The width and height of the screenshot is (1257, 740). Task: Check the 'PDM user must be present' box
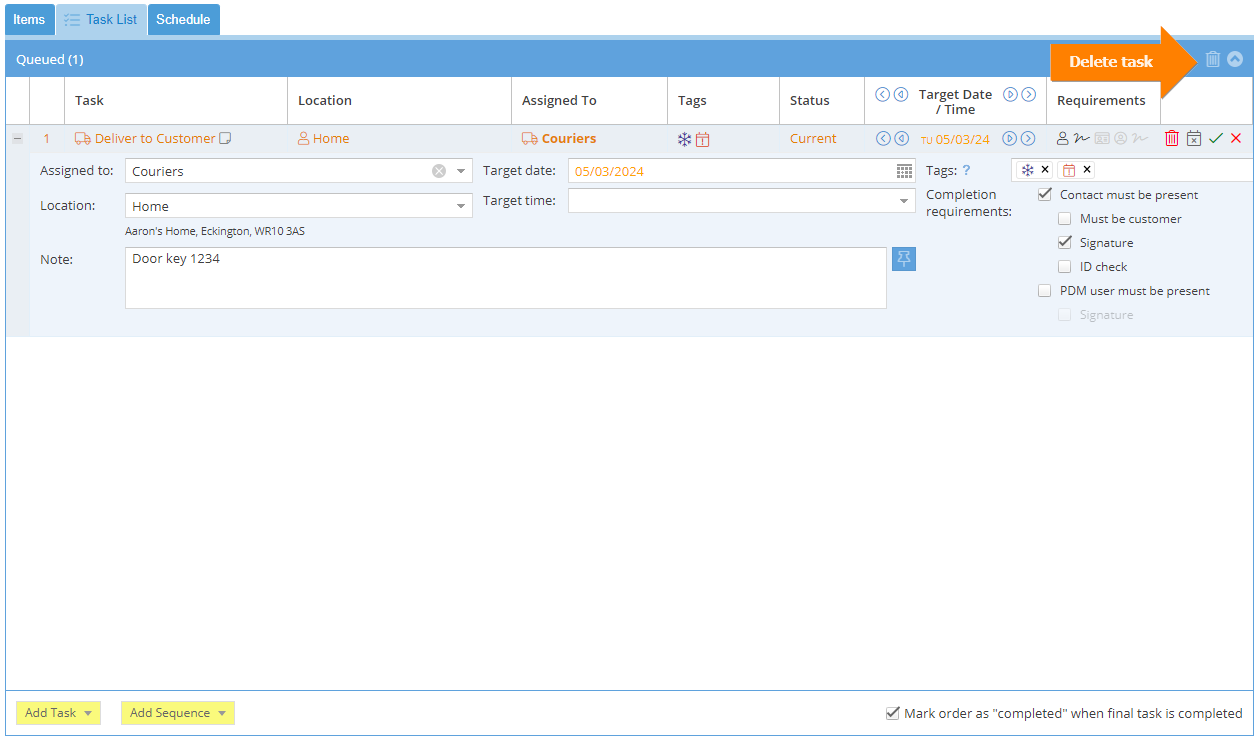[1045, 291]
